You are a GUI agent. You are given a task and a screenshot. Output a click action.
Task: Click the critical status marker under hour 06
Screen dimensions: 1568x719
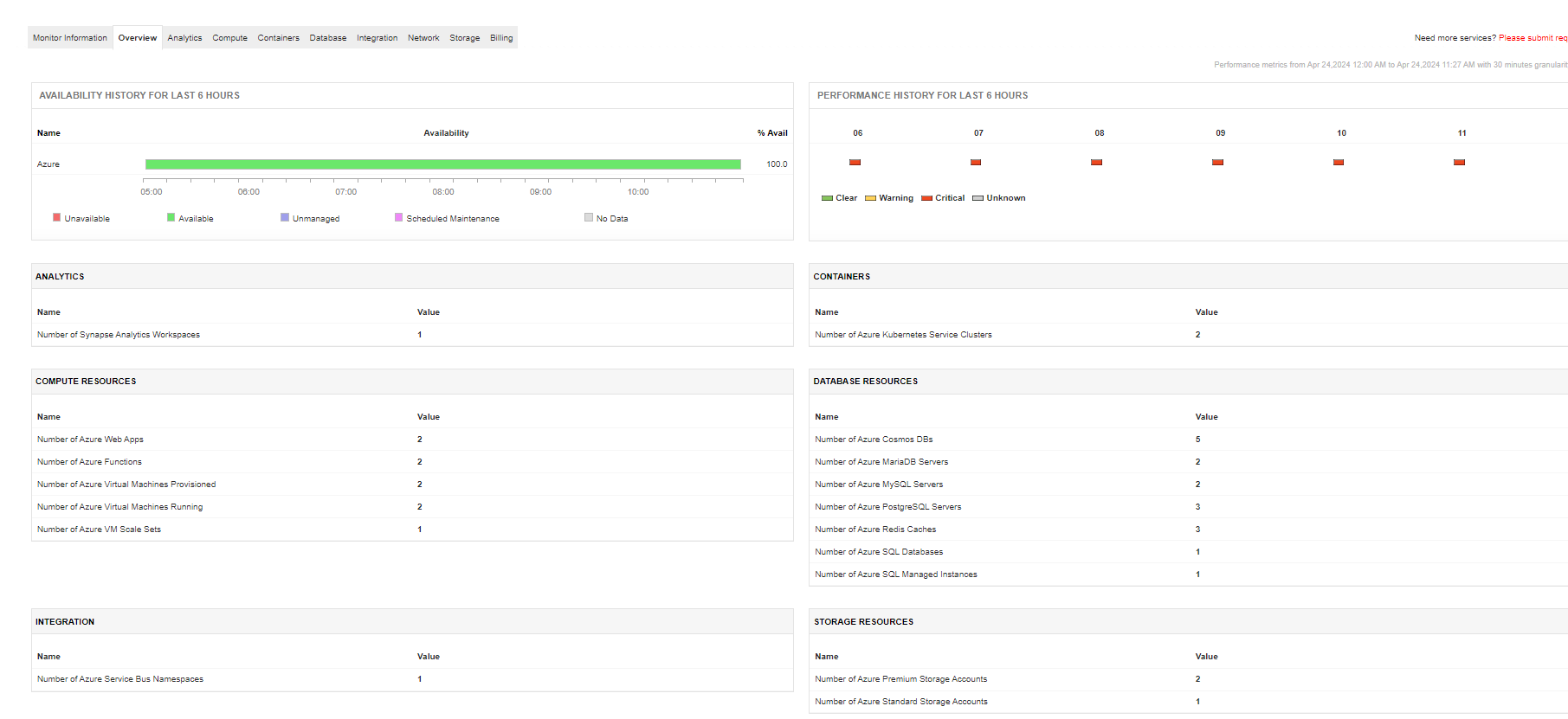(x=855, y=163)
